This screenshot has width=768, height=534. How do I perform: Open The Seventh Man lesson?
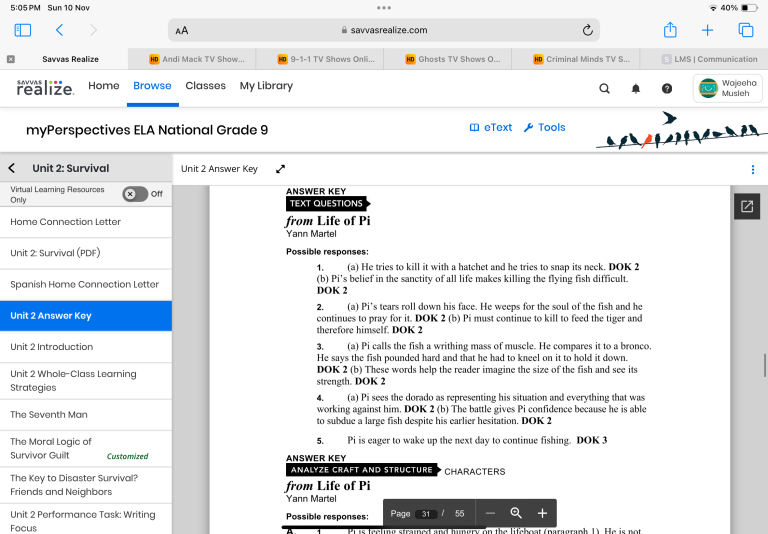pyautogui.click(x=51, y=414)
